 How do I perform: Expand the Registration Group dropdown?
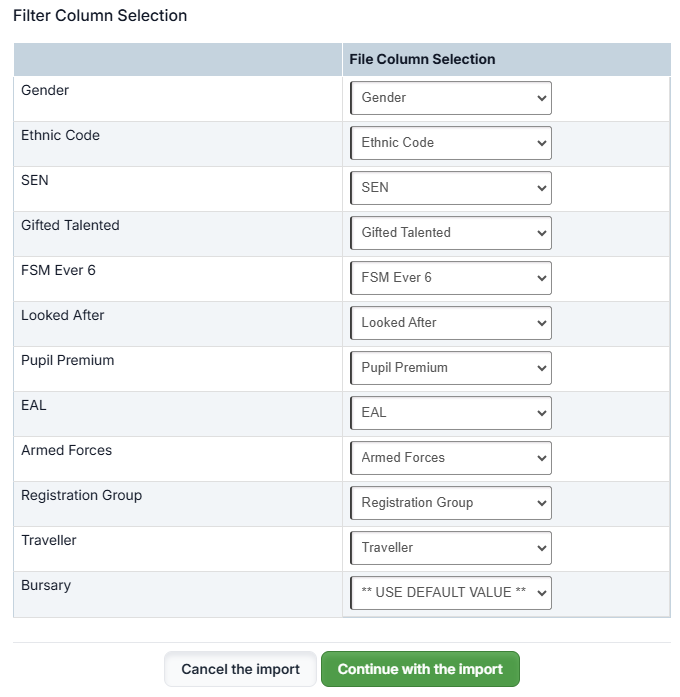(450, 503)
